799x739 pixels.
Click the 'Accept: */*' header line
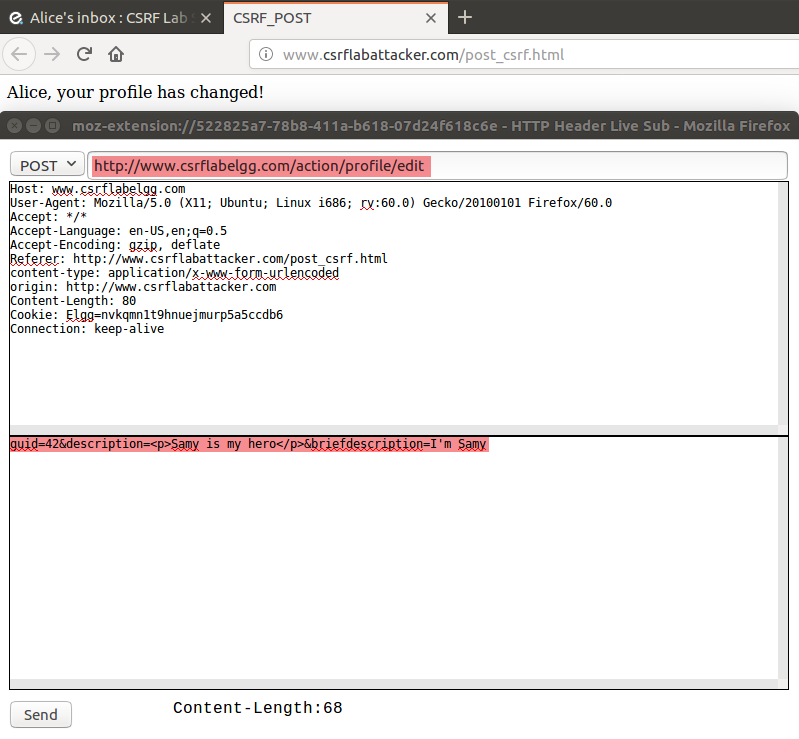[x=48, y=217]
